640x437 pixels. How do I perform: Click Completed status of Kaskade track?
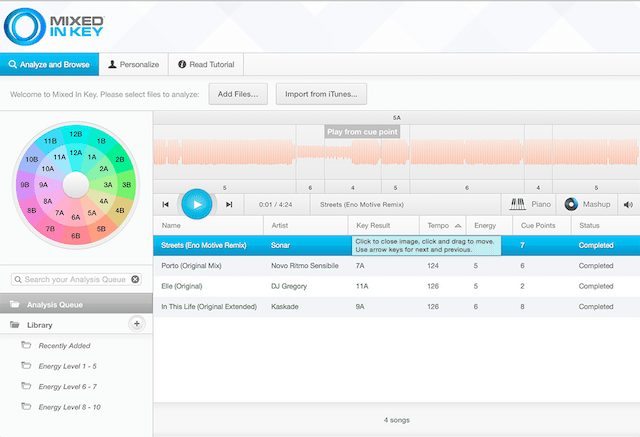[596, 306]
